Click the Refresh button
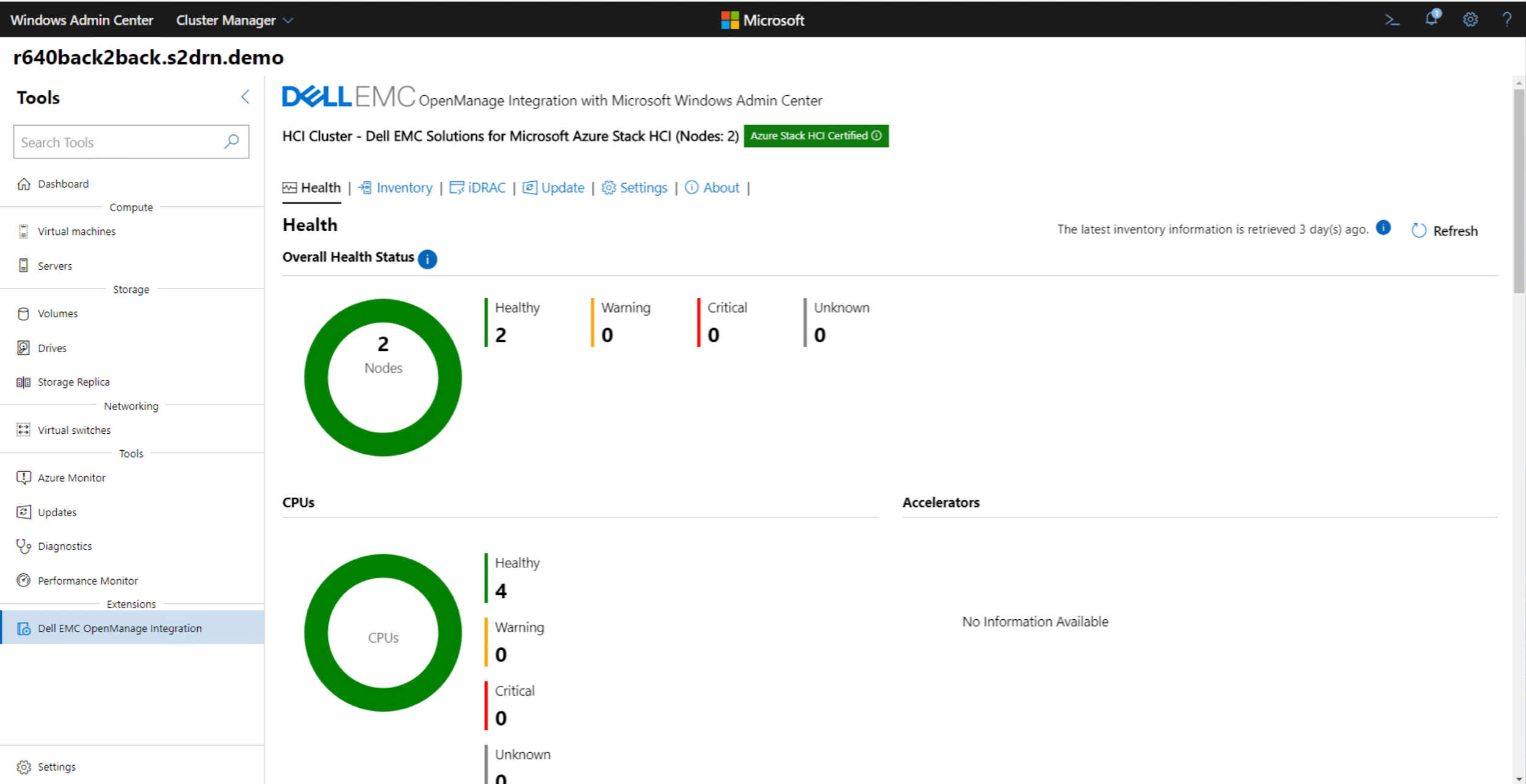 [1444, 231]
